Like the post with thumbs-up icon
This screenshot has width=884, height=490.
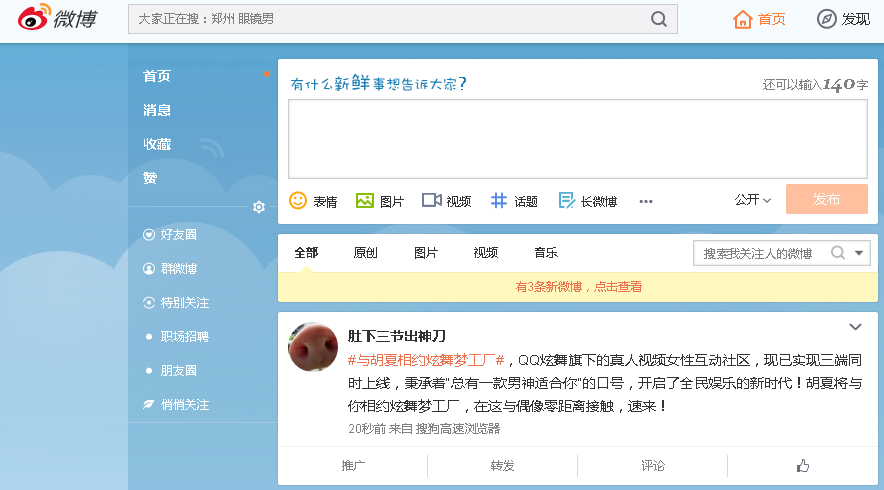pos(803,466)
